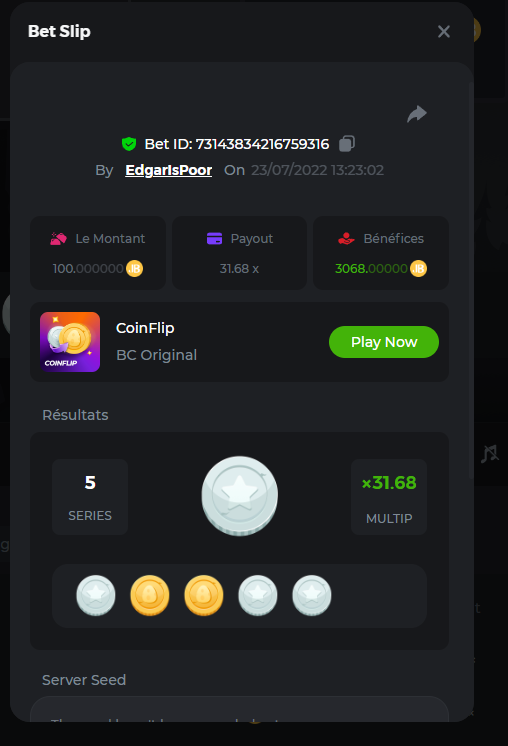Click the 5 SERIES box
The height and width of the screenshot is (746, 508).
click(x=90, y=497)
